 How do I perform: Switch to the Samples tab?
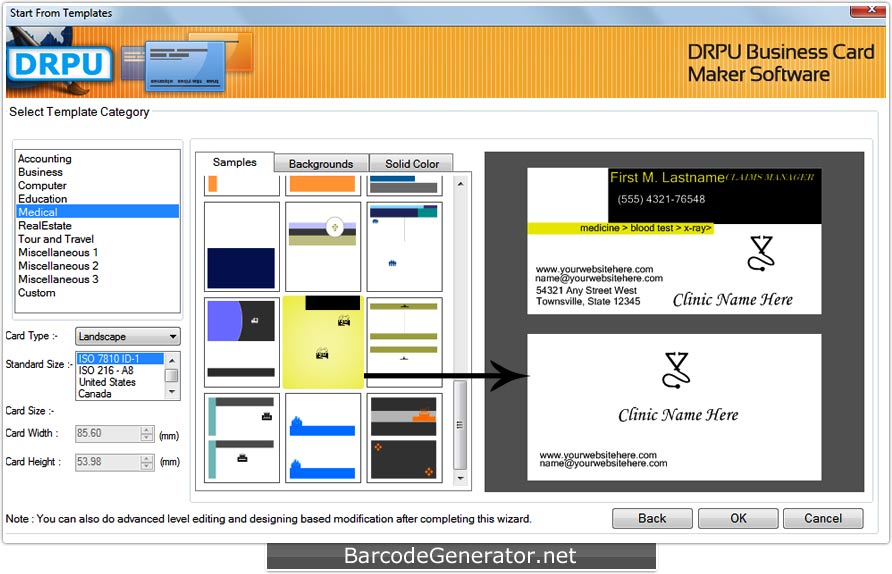point(234,162)
